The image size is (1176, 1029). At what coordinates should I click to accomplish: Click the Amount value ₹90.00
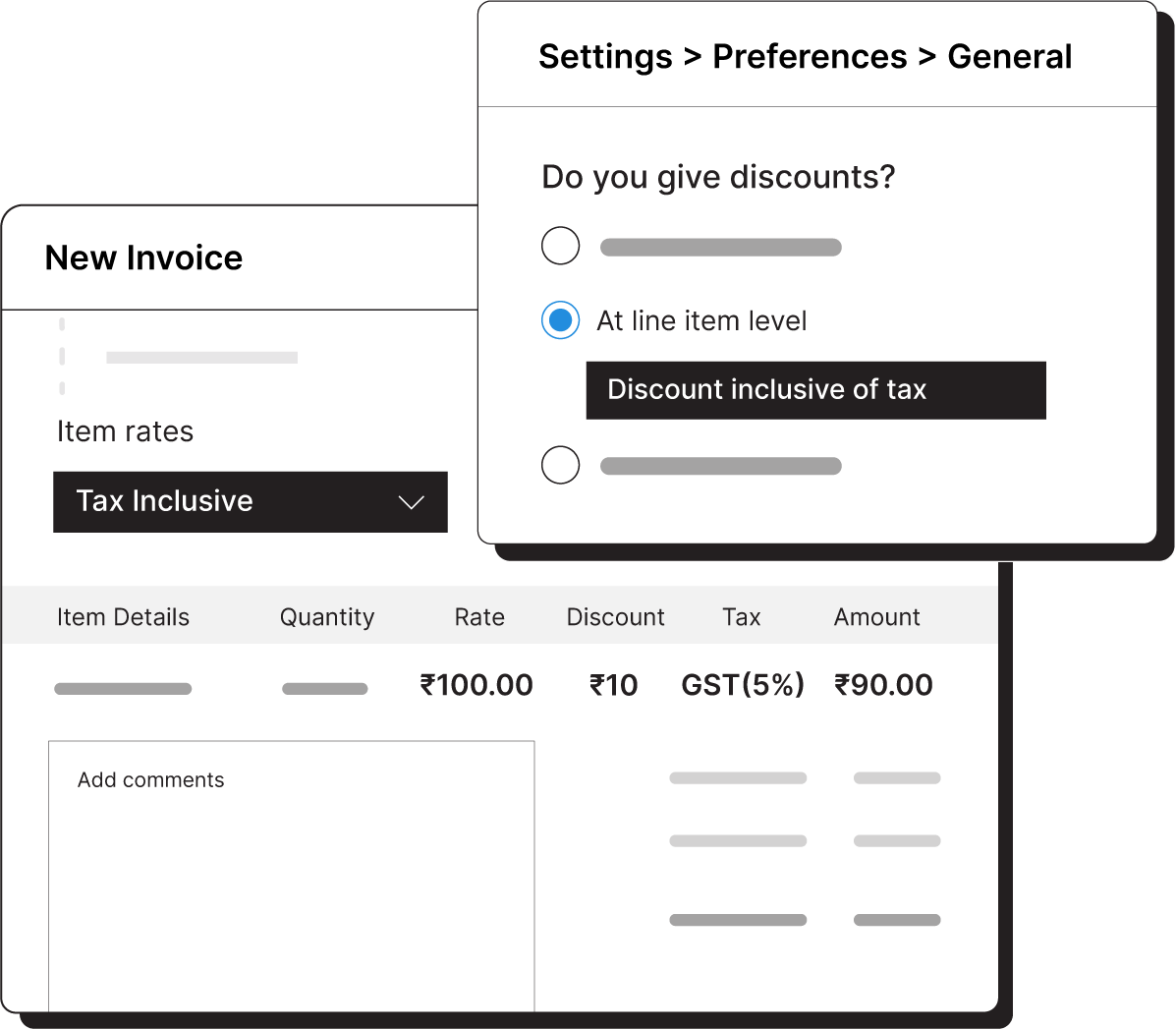(x=883, y=685)
